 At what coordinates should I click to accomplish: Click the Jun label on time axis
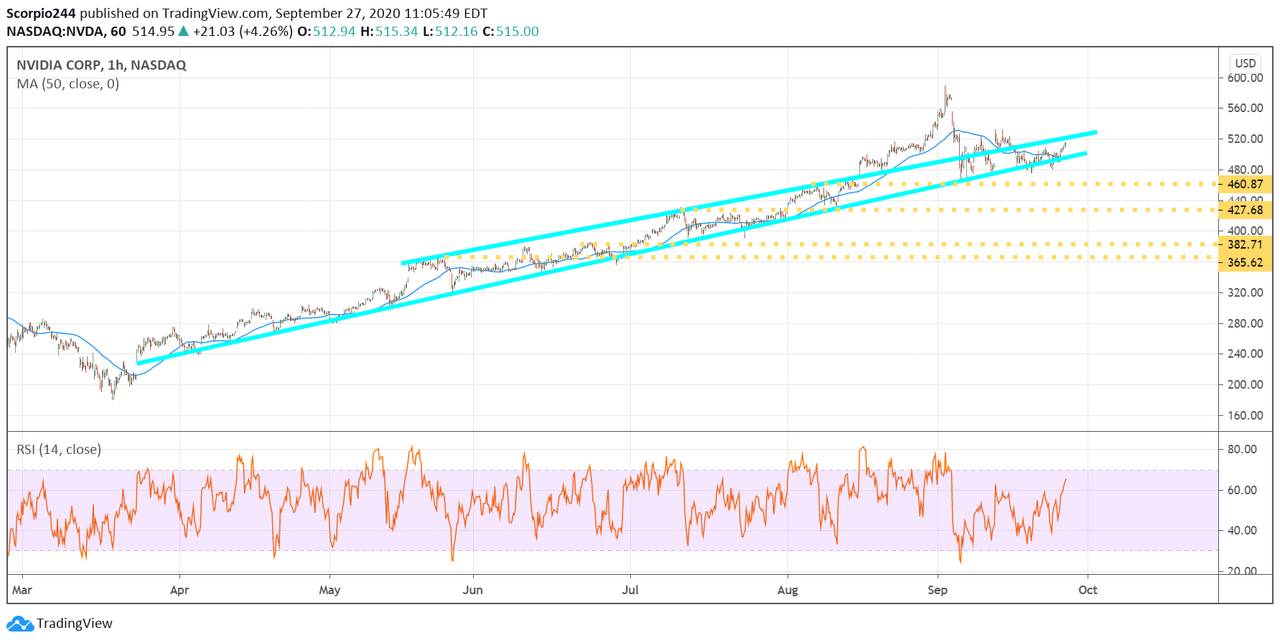[x=473, y=590]
